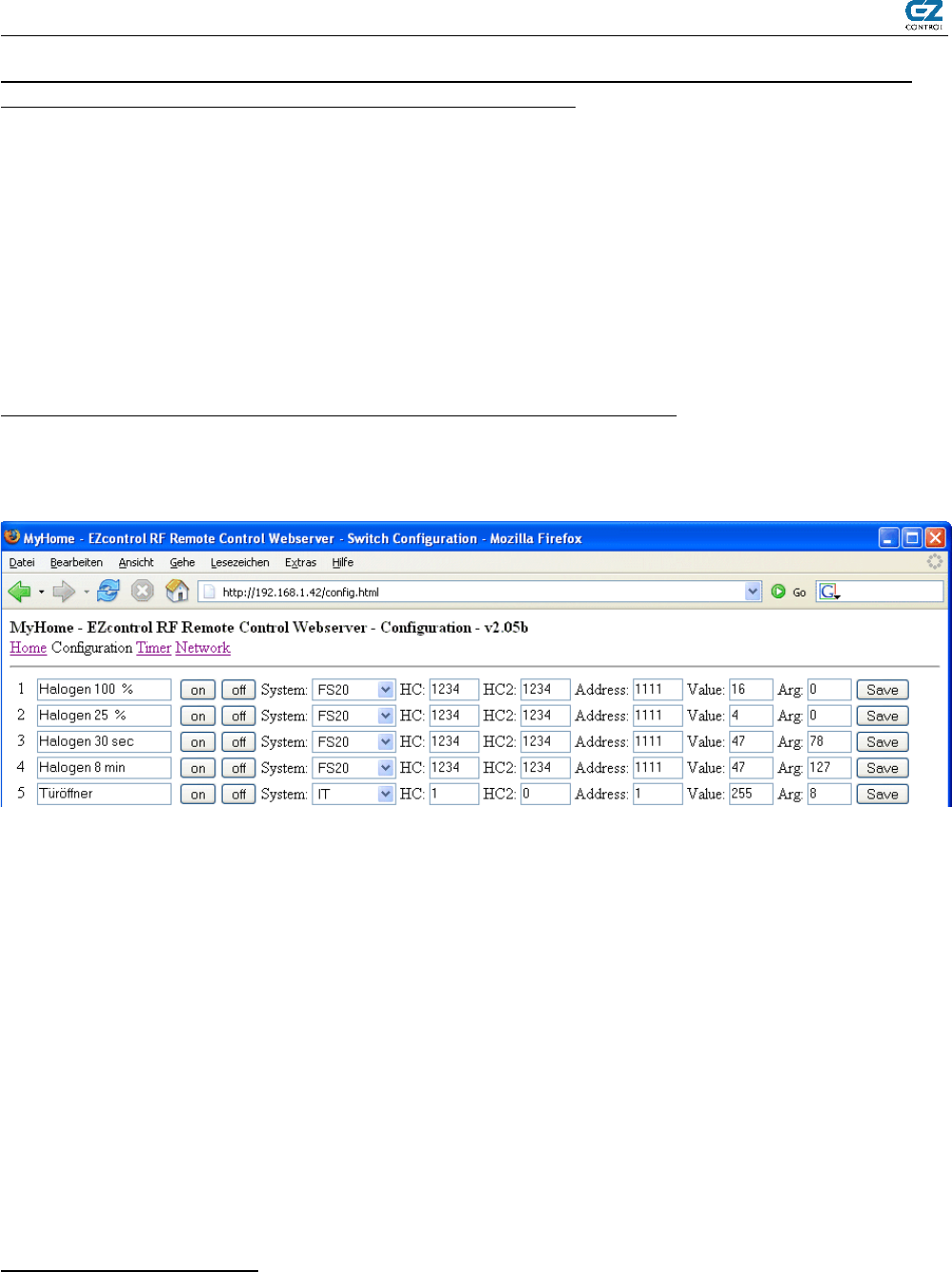Turn on the Türöffner switch
The width and height of the screenshot is (952, 1272).
[x=198, y=794]
